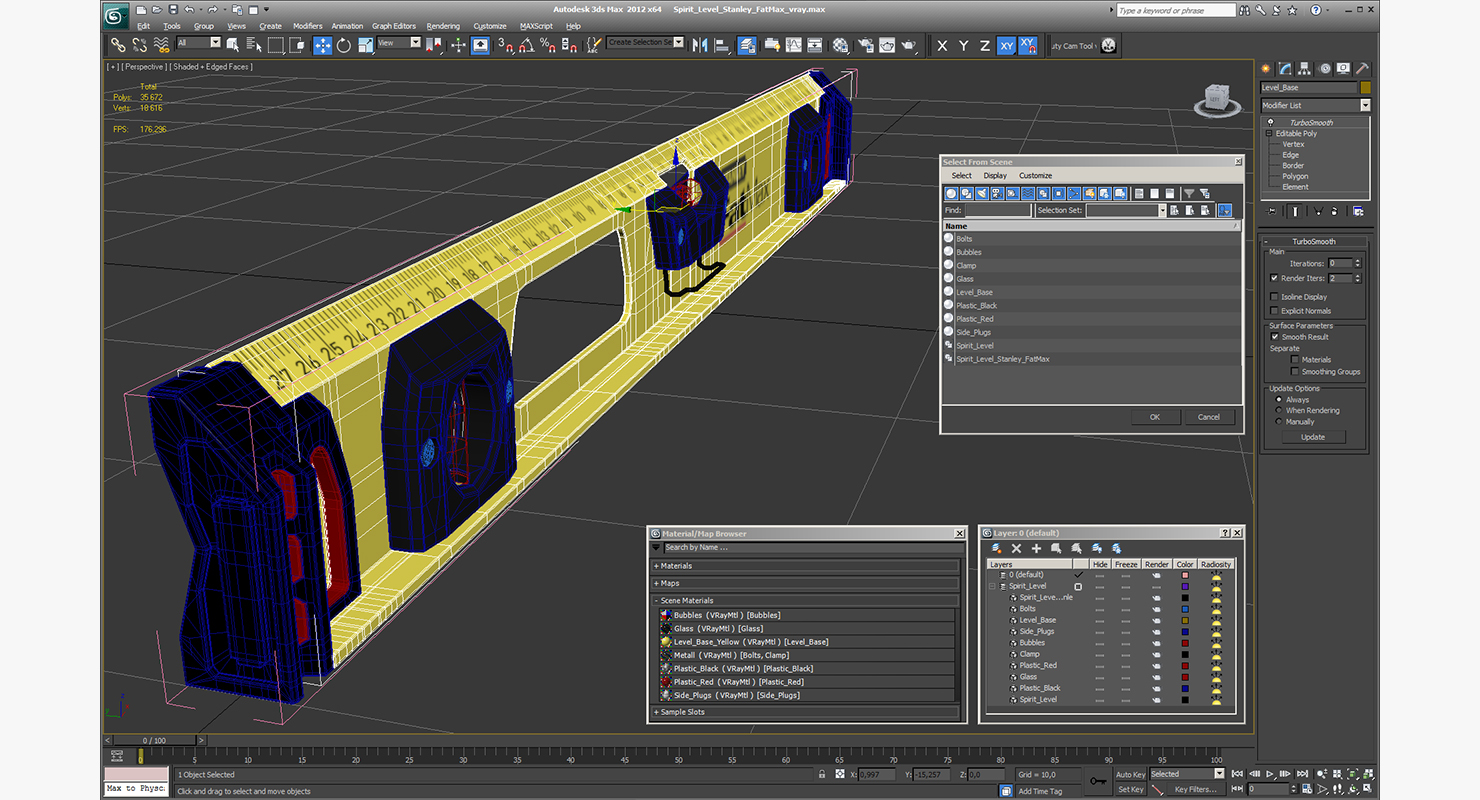Toggle the Explicit Normals checkbox
Viewport: 1480px width, 800px height.
pyautogui.click(x=1274, y=311)
